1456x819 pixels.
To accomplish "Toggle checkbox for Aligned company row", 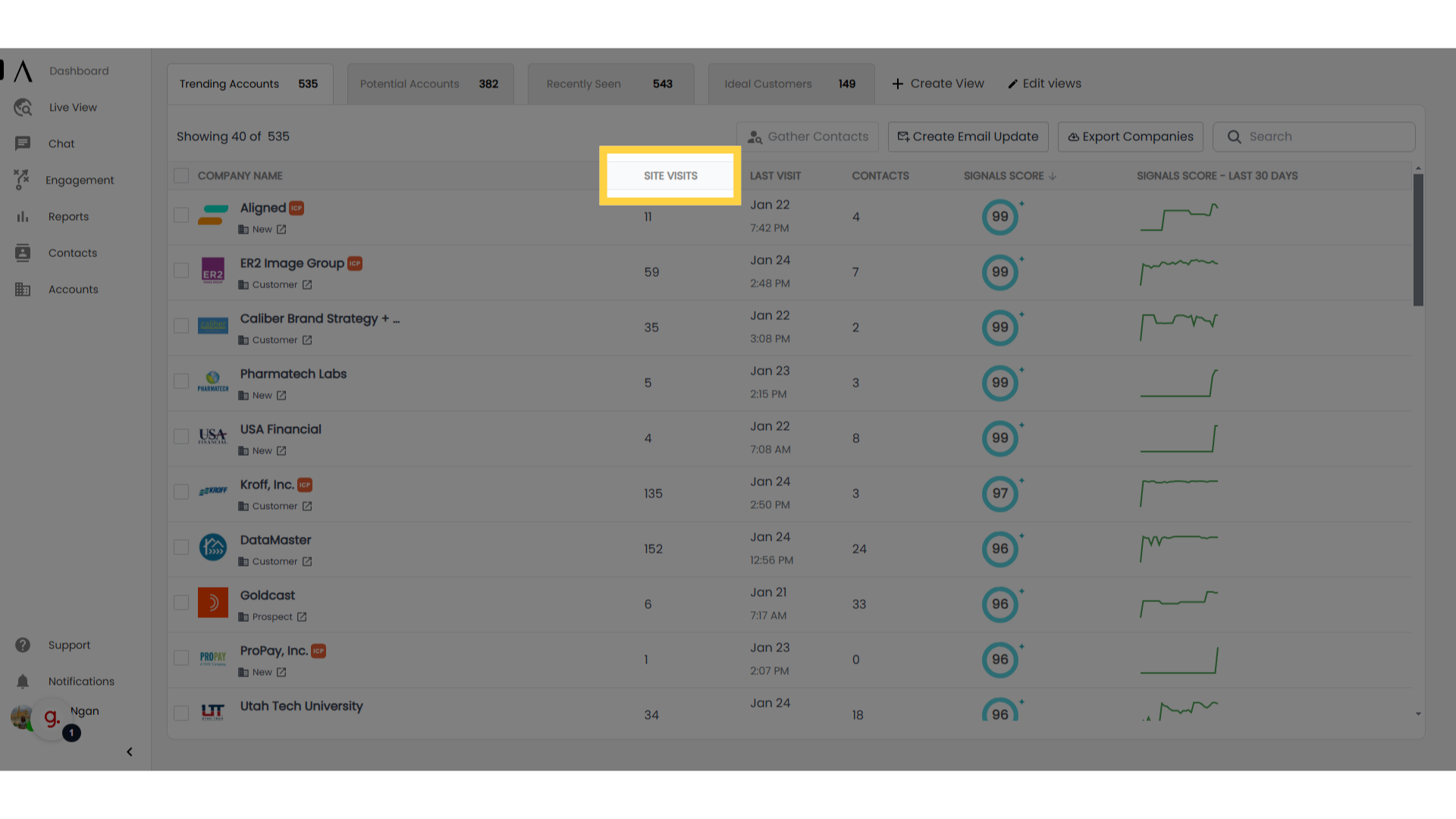I will 181,215.
